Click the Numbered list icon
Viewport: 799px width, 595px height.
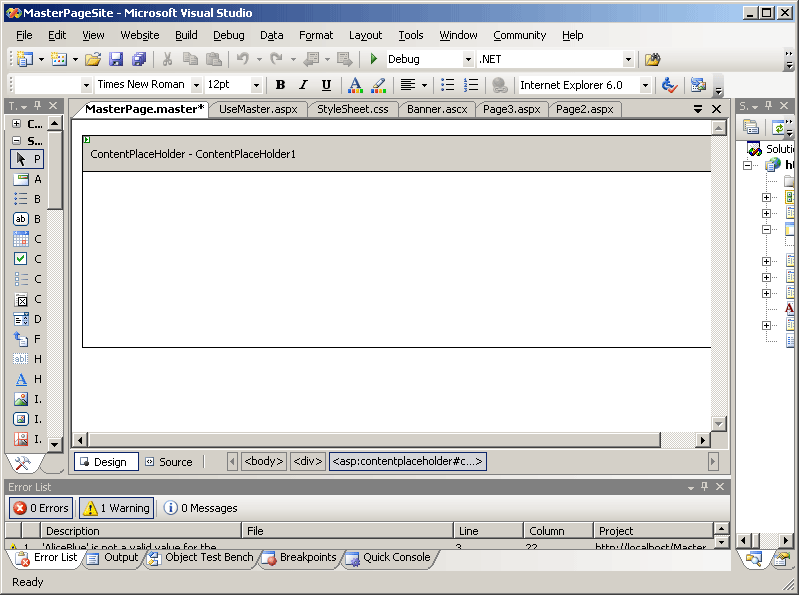click(x=471, y=85)
